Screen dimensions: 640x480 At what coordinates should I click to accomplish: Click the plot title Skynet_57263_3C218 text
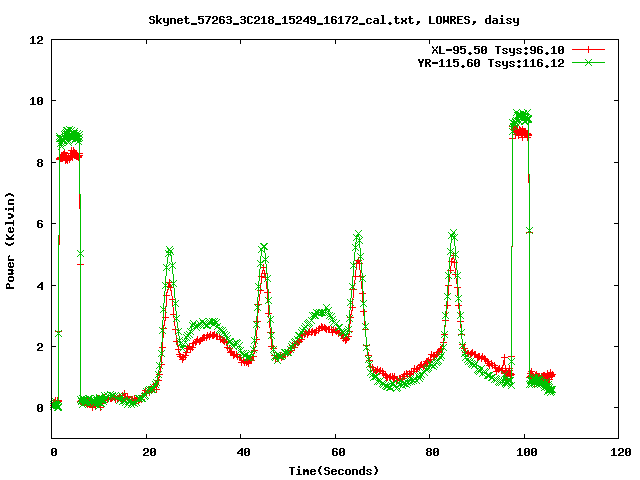click(x=334, y=20)
